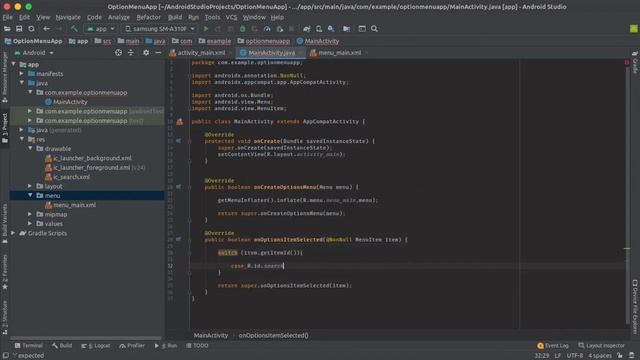This screenshot has height=360, width=640.
Task: Expand the mipmap folder
Action: (30, 214)
